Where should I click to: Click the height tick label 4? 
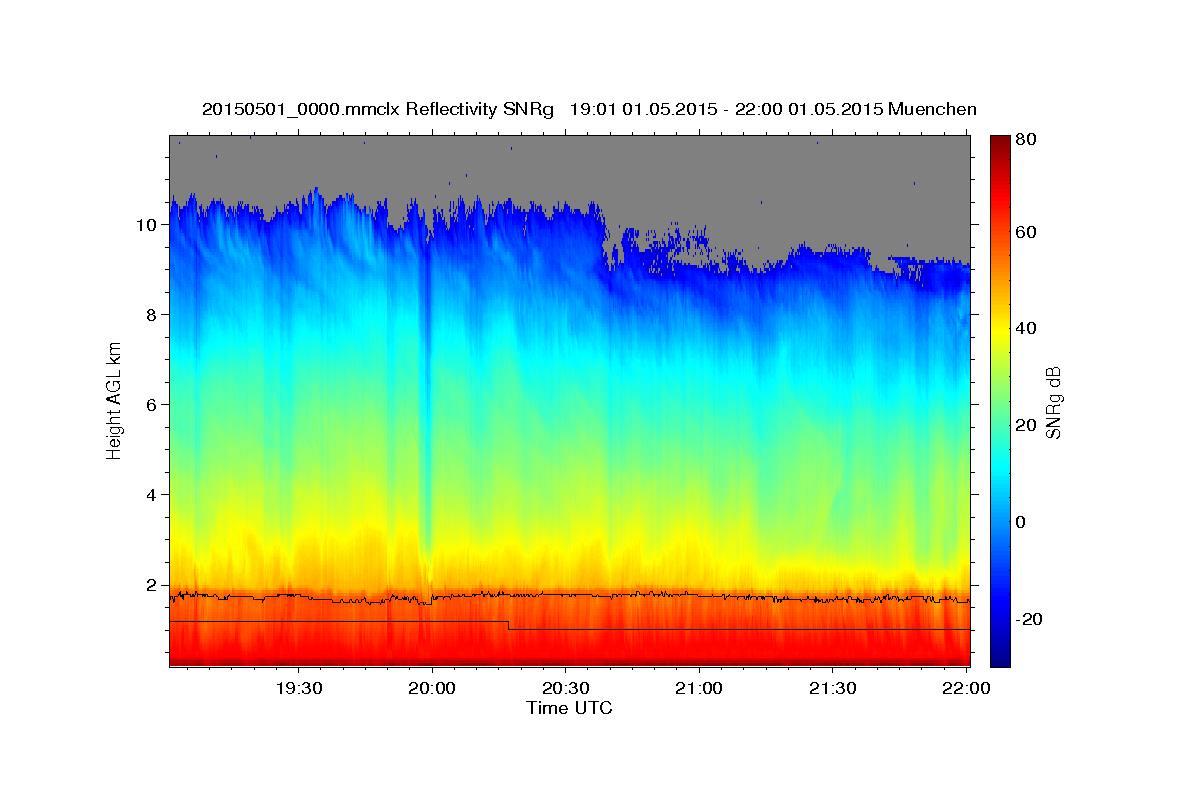(x=152, y=494)
